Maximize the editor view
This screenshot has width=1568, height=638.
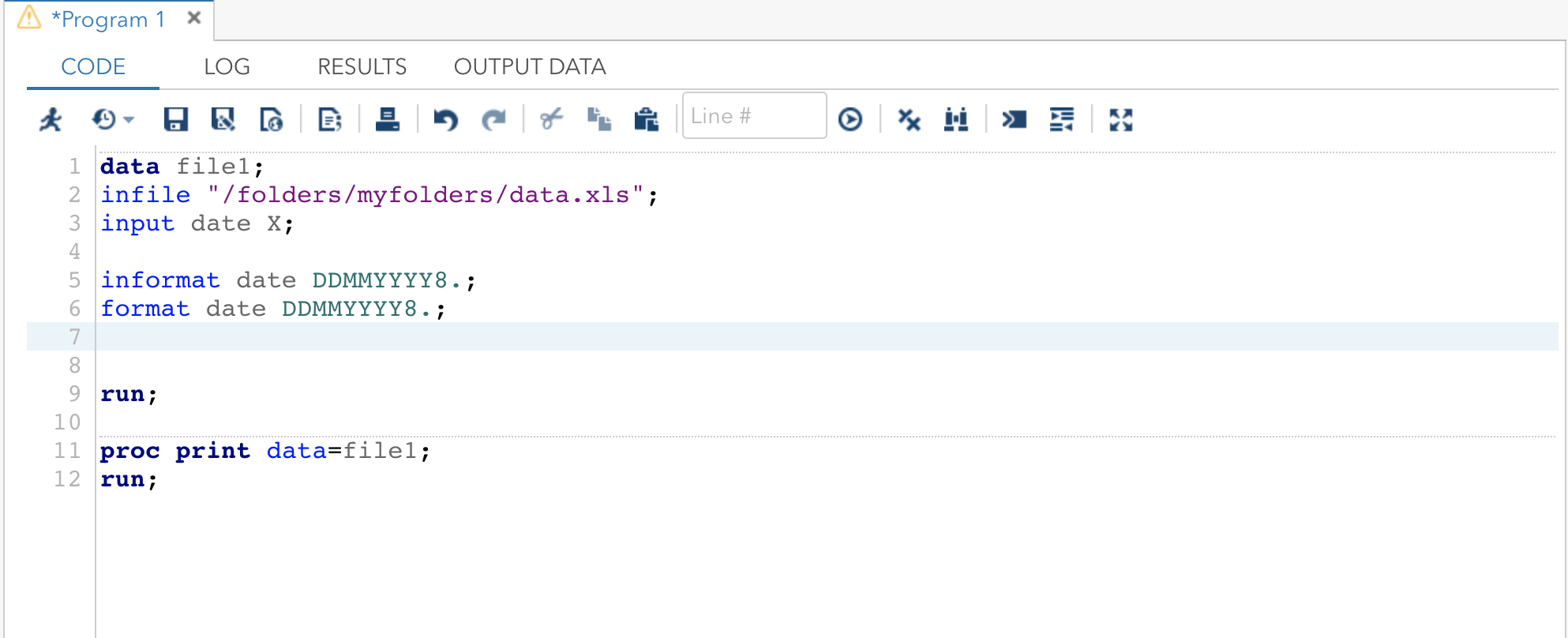click(x=1121, y=120)
